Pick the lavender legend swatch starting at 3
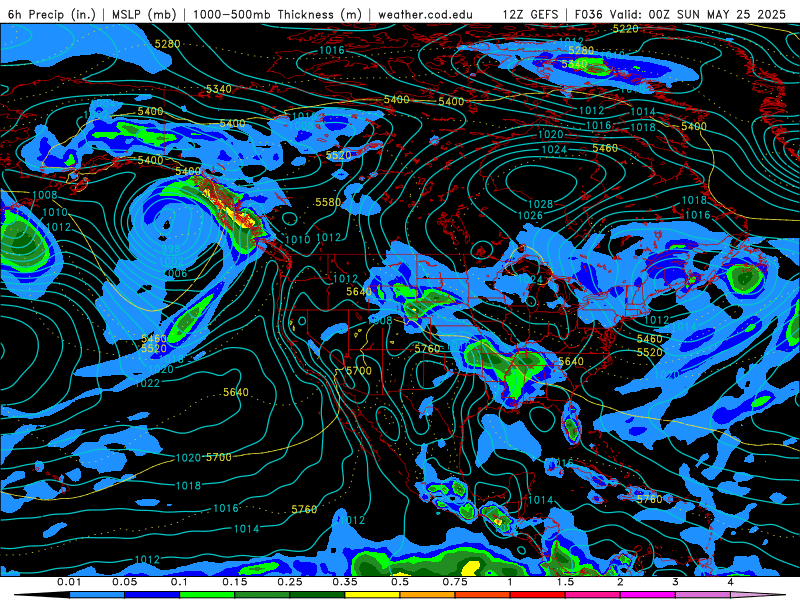800x600 pixels. coord(703,595)
